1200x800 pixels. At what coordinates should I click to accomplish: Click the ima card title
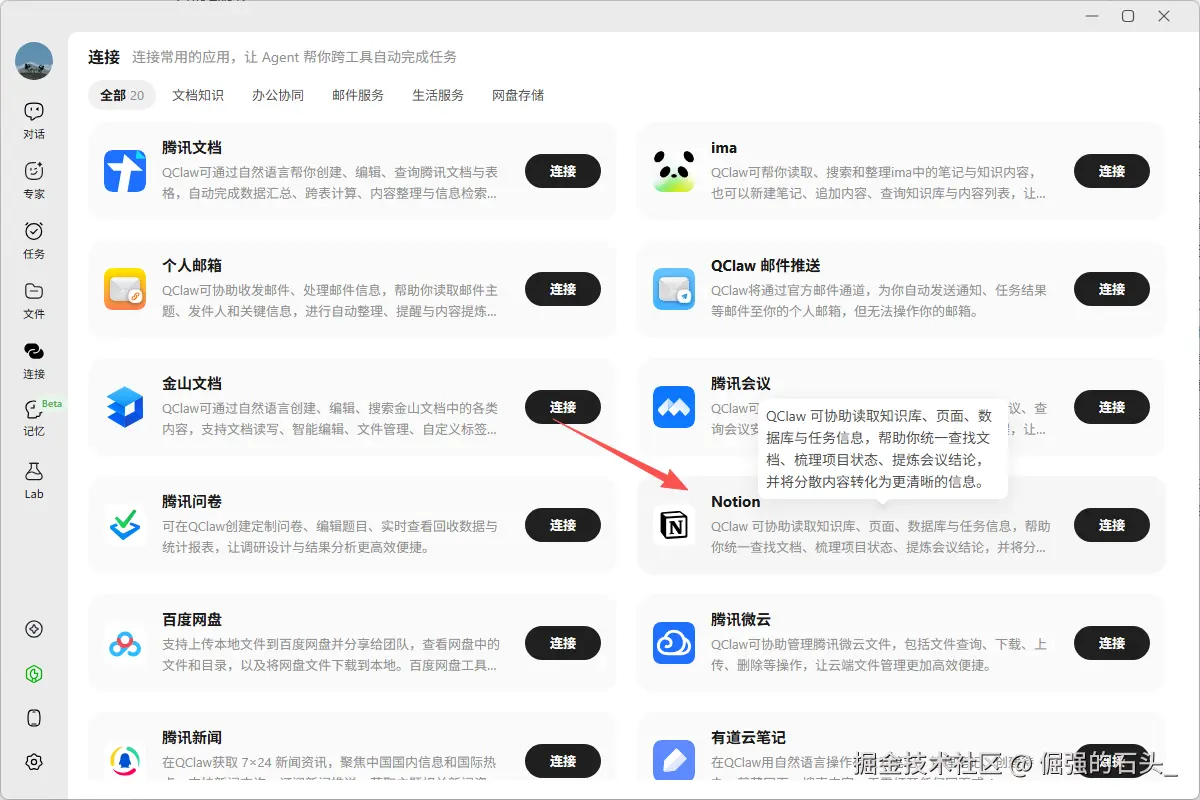(724, 148)
